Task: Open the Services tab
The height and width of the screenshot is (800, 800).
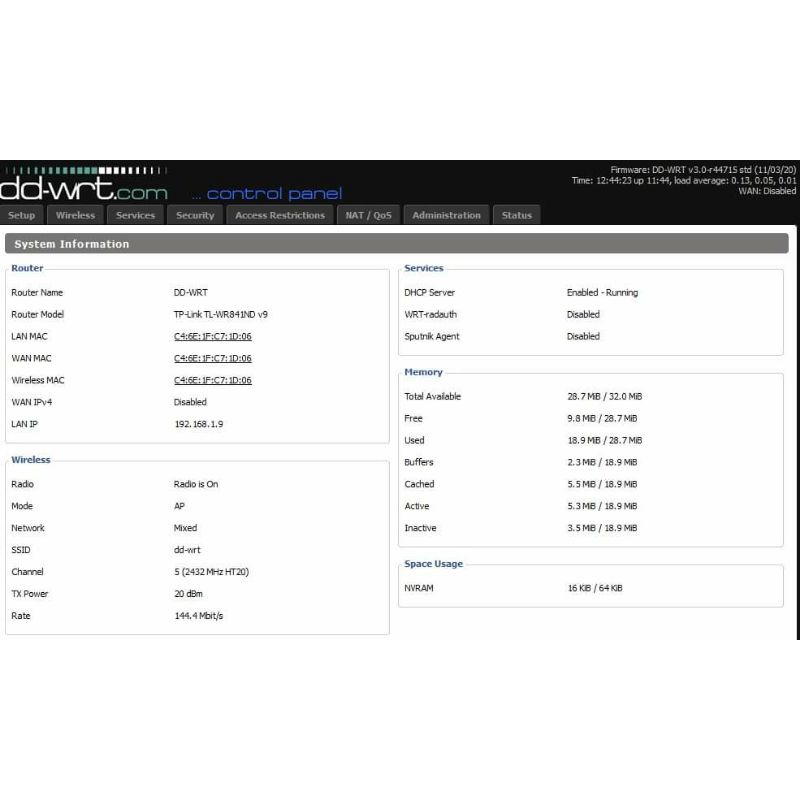Action: click(x=135, y=215)
